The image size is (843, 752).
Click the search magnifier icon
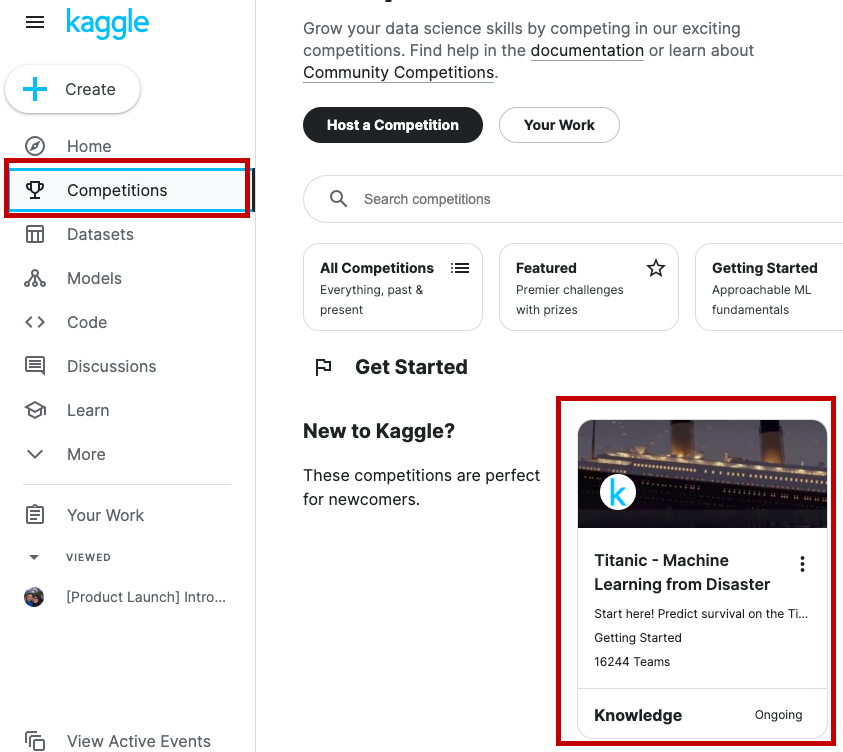(x=338, y=198)
